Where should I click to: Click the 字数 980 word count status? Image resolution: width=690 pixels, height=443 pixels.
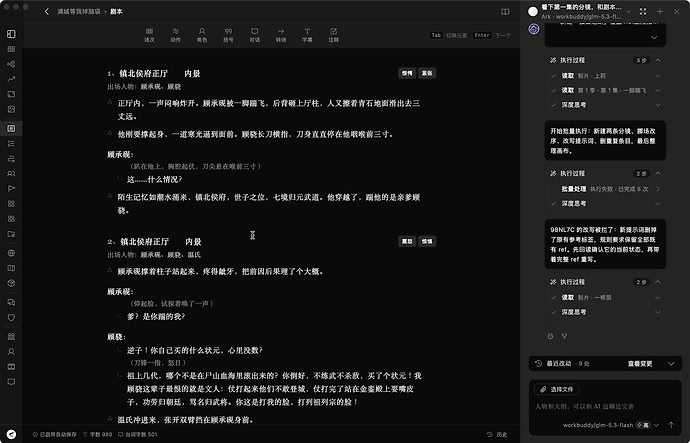[x=97, y=435]
